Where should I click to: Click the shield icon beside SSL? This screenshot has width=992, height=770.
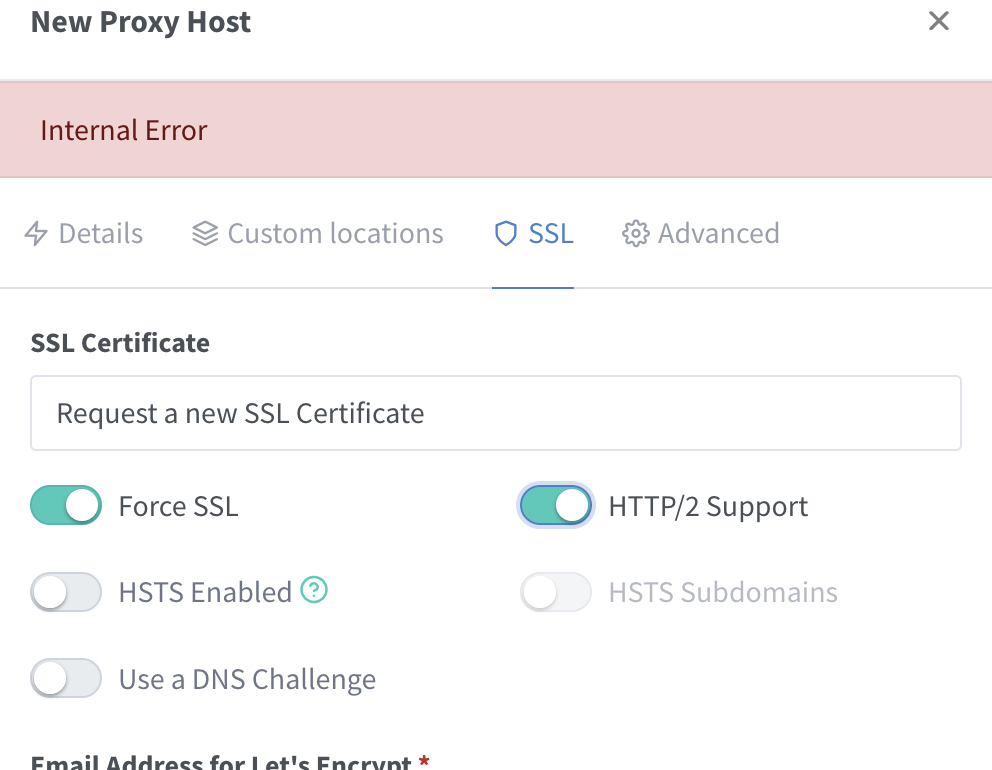506,234
